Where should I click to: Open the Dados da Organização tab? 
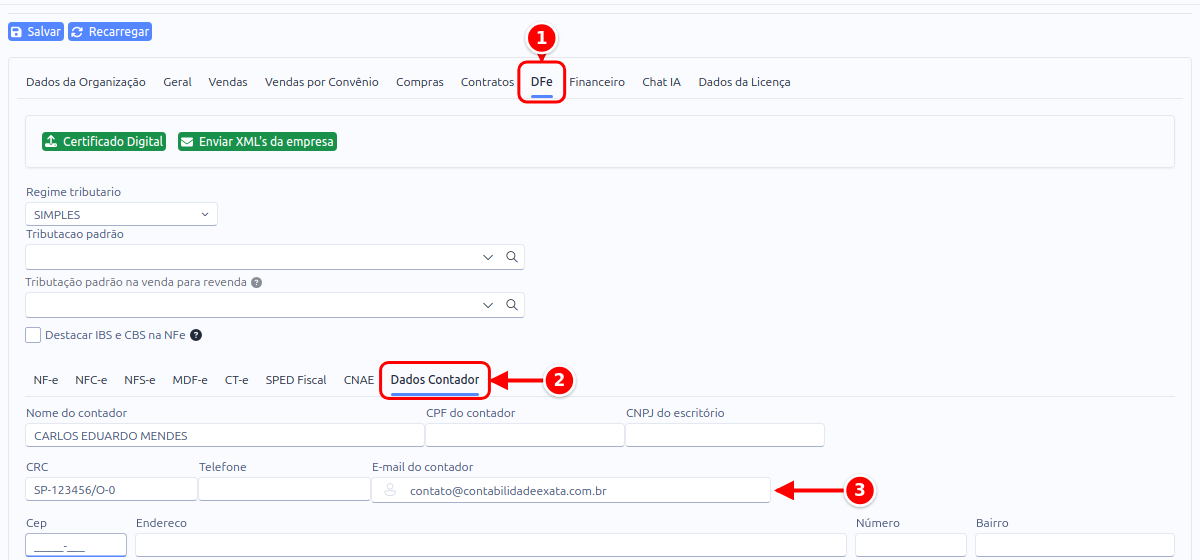tap(86, 82)
